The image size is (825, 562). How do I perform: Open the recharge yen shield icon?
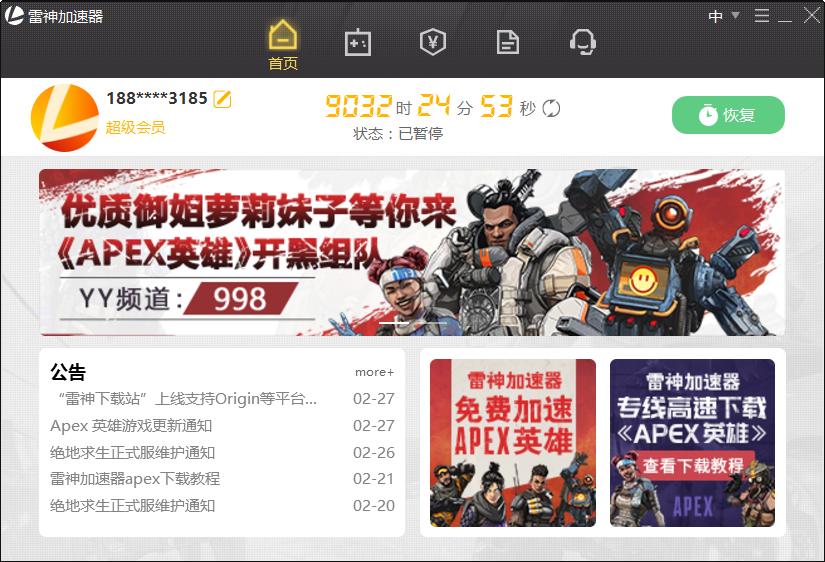point(432,42)
